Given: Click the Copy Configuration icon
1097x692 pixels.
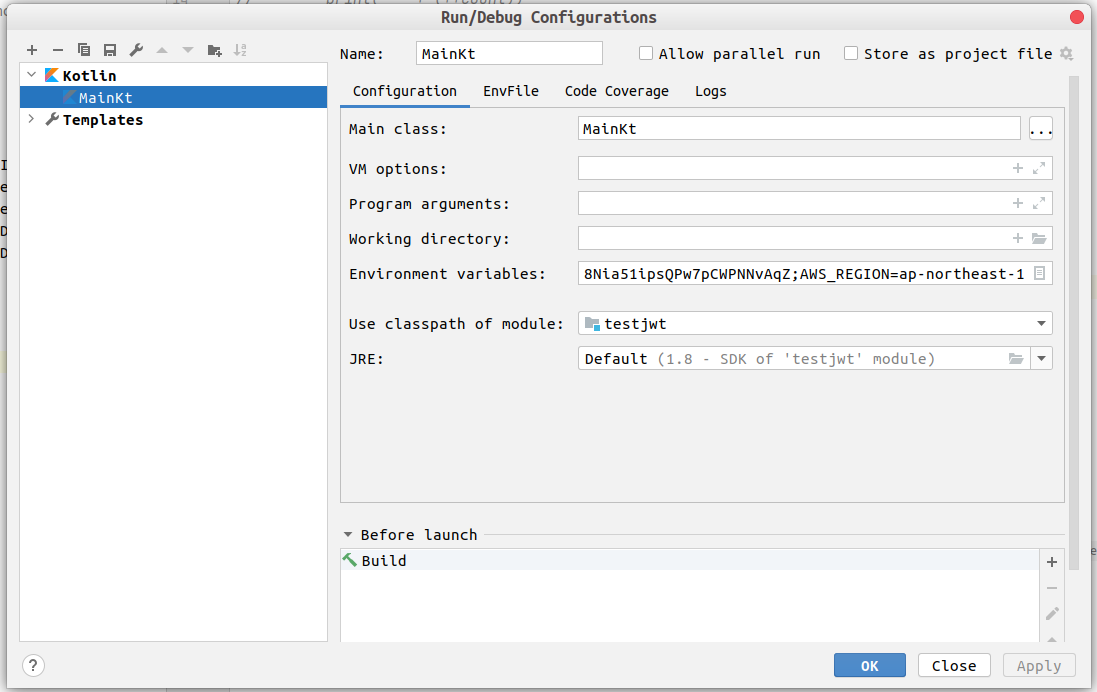Looking at the screenshot, I should [84, 50].
